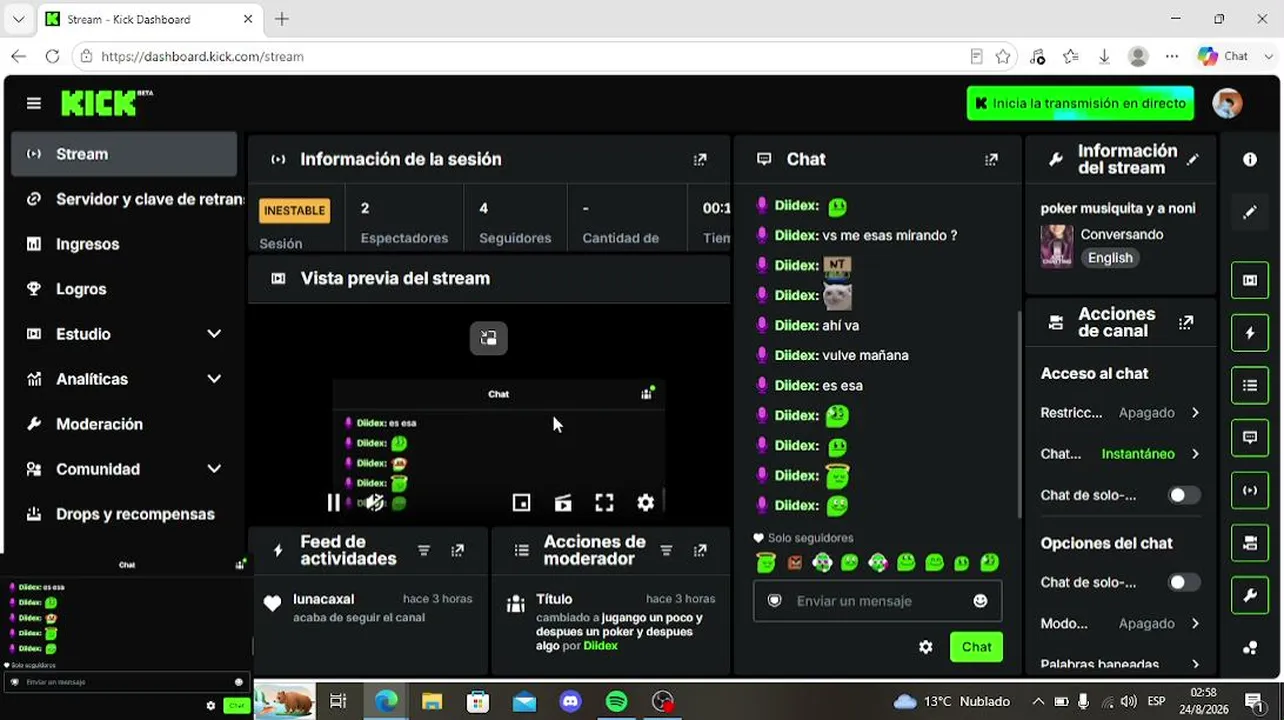Click Inicia la transmisión en directo button

click(1080, 103)
